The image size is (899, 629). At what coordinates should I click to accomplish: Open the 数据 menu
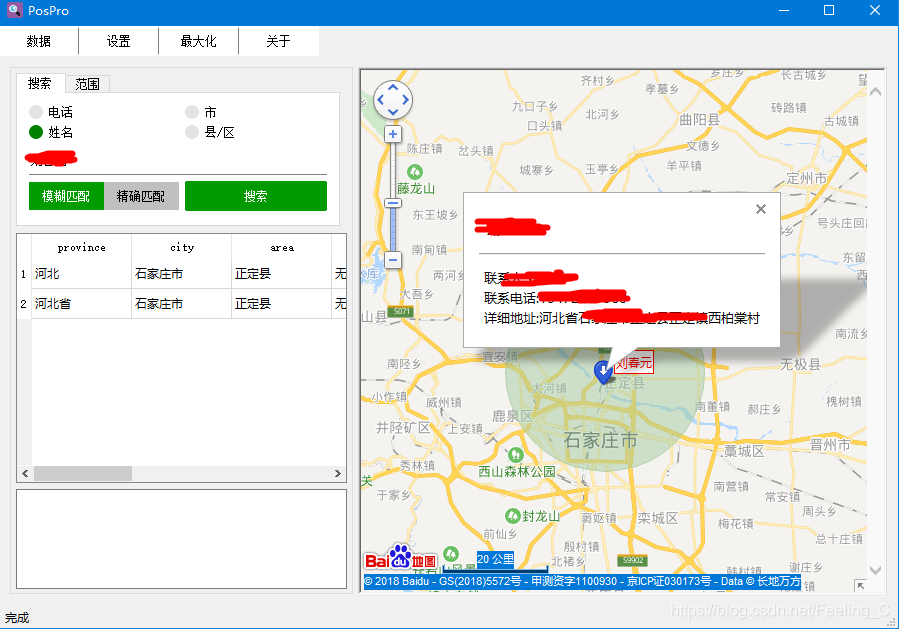coord(39,41)
